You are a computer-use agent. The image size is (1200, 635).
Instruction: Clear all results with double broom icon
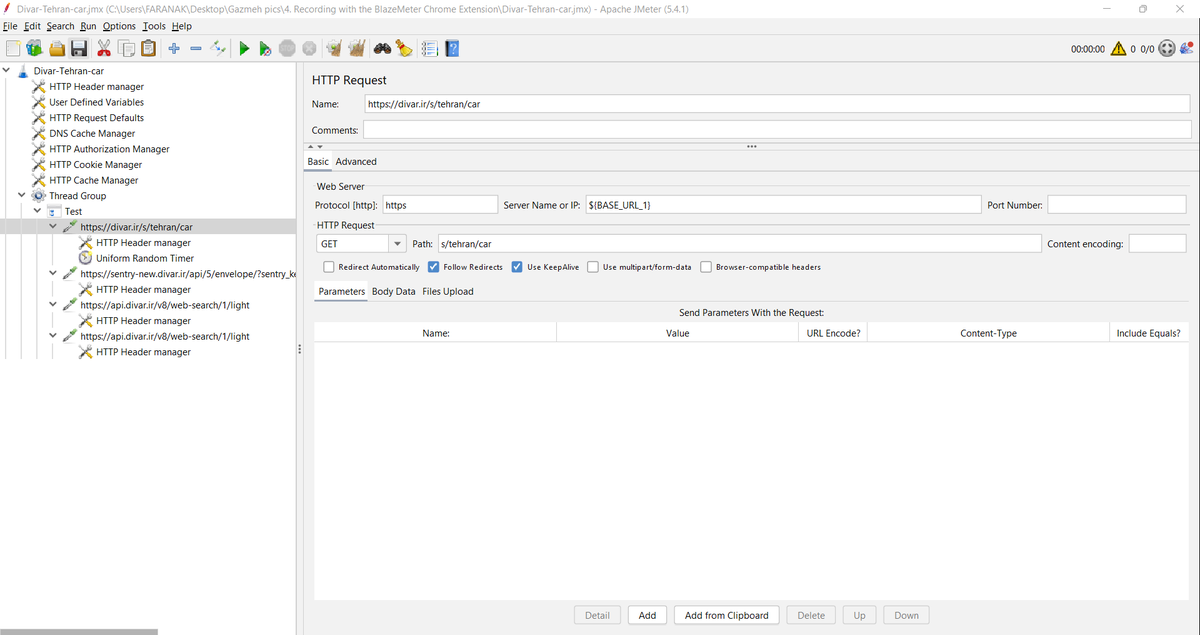pos(356,48)
